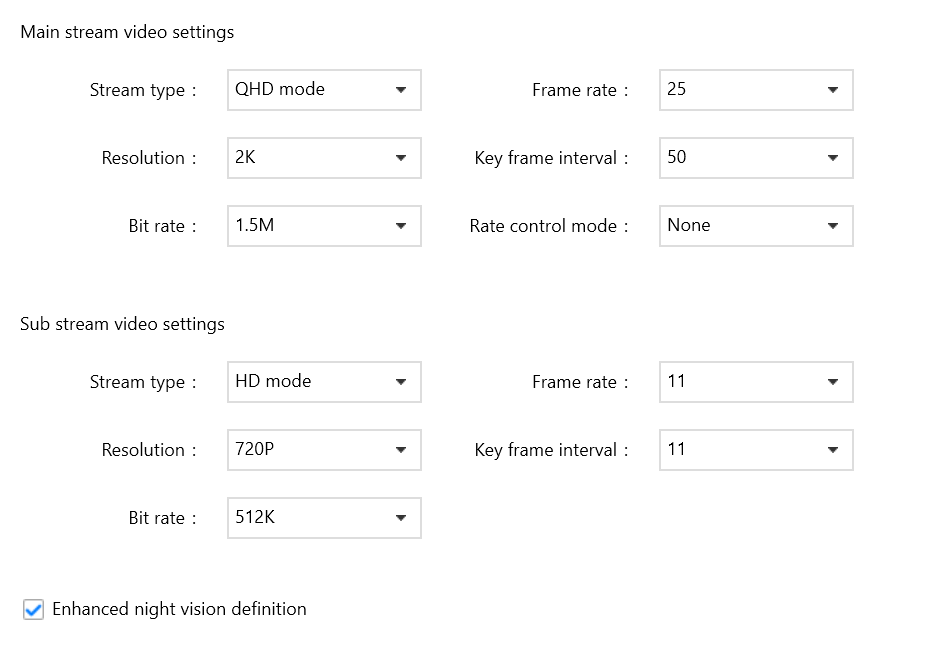Click the arrow on the 512K Bit rate dropdown

(x=403, y=518)
